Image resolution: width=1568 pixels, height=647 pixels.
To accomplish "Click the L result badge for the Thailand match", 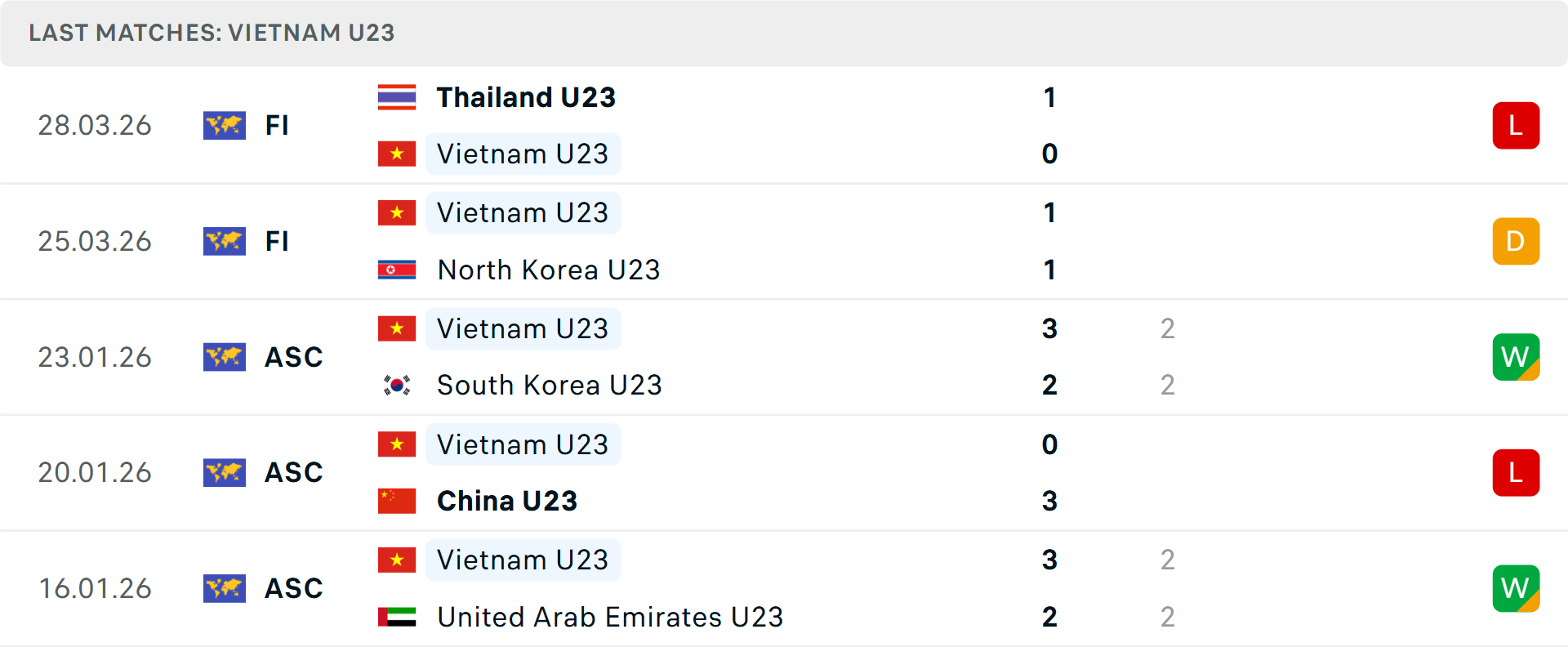I will [1516, 125].
